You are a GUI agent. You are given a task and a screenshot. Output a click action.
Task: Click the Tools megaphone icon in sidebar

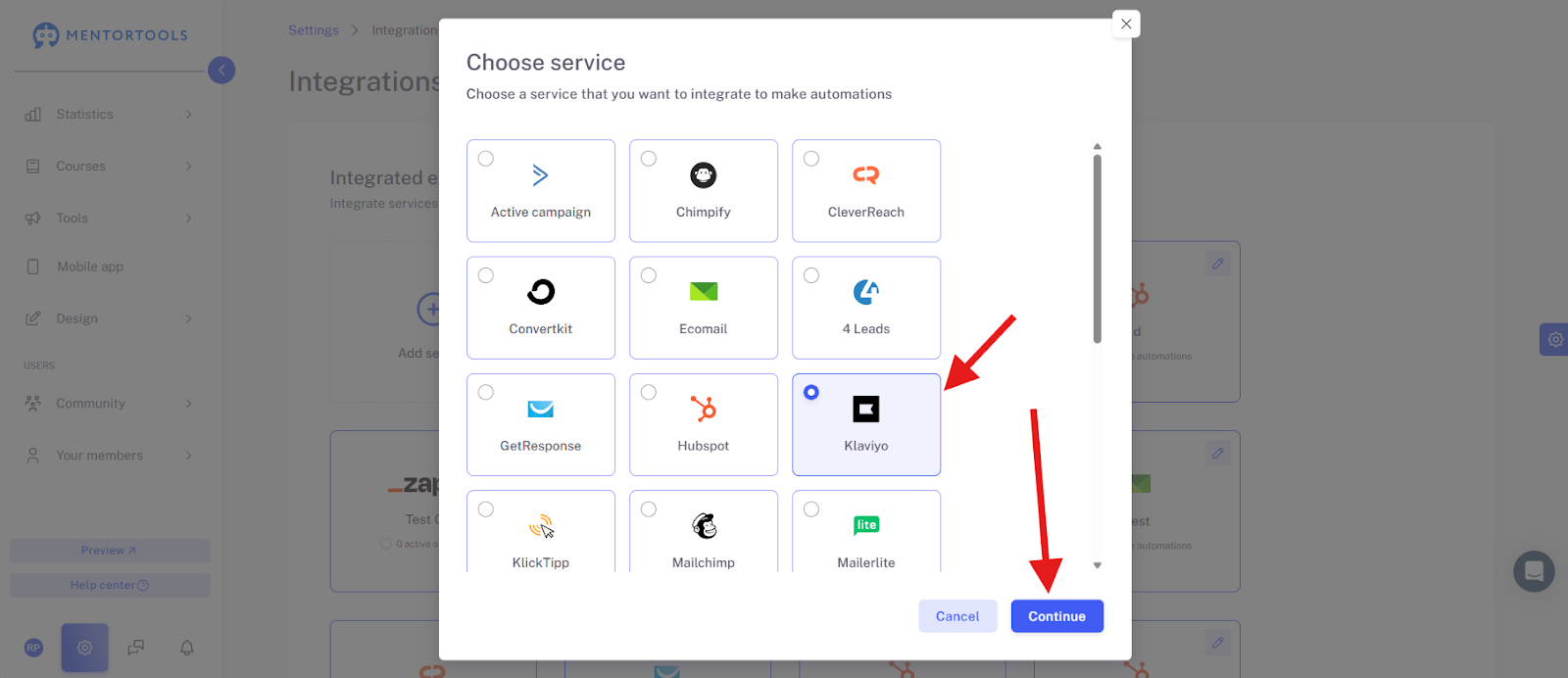[33, 218]
